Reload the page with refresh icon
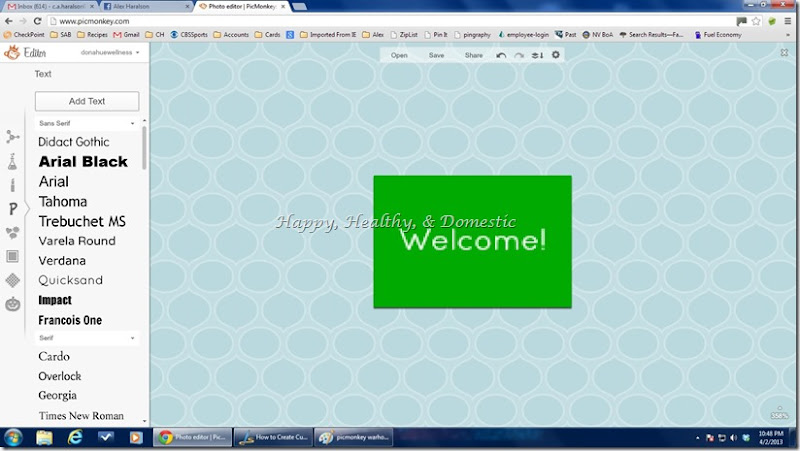The image size is (800, 451). (37, 21)
